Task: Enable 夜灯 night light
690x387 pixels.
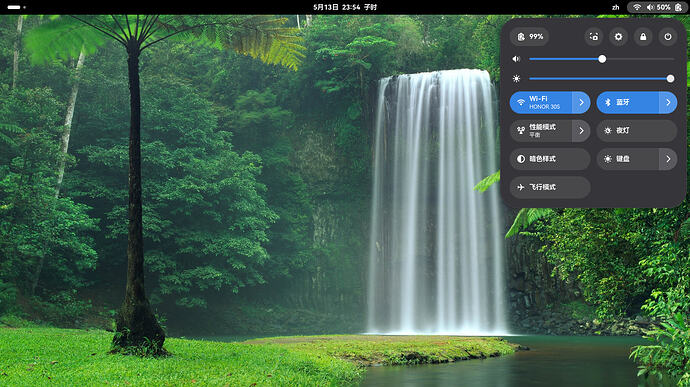Action: click(x=637, y=131)
